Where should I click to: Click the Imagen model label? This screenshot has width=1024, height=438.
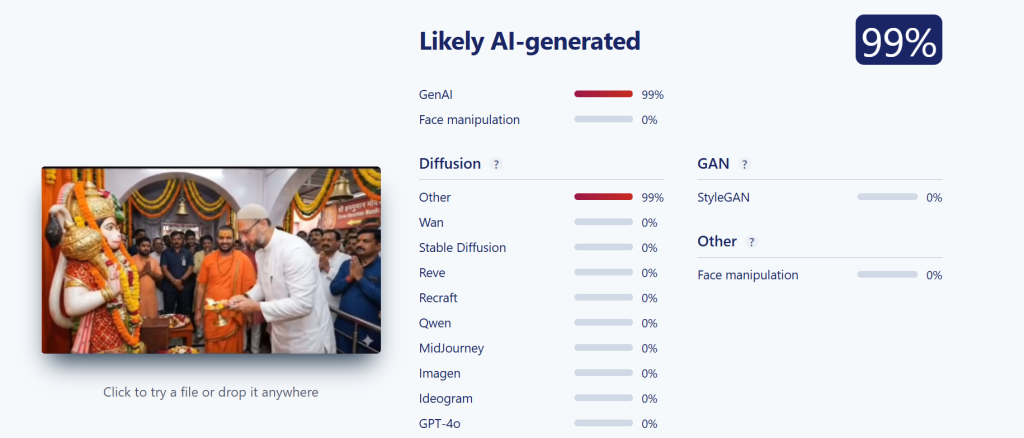(x=440, y=374)
